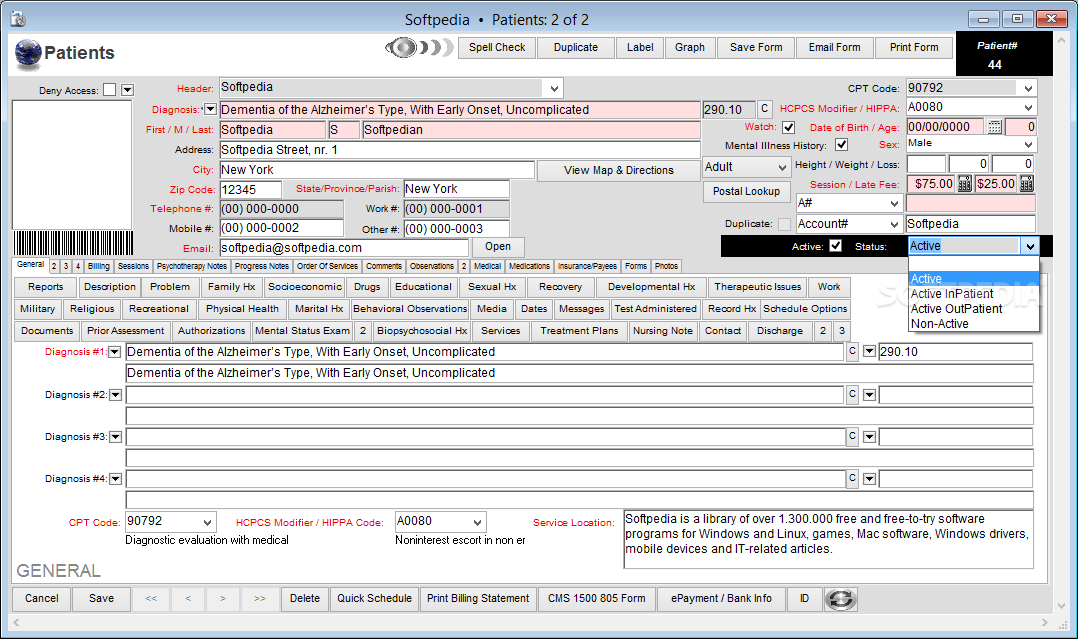This screenshot has height=639, width=1078.
Task: Open Diagnosis #1 label dropdown arrow
Action: click(x=115, y=352)
